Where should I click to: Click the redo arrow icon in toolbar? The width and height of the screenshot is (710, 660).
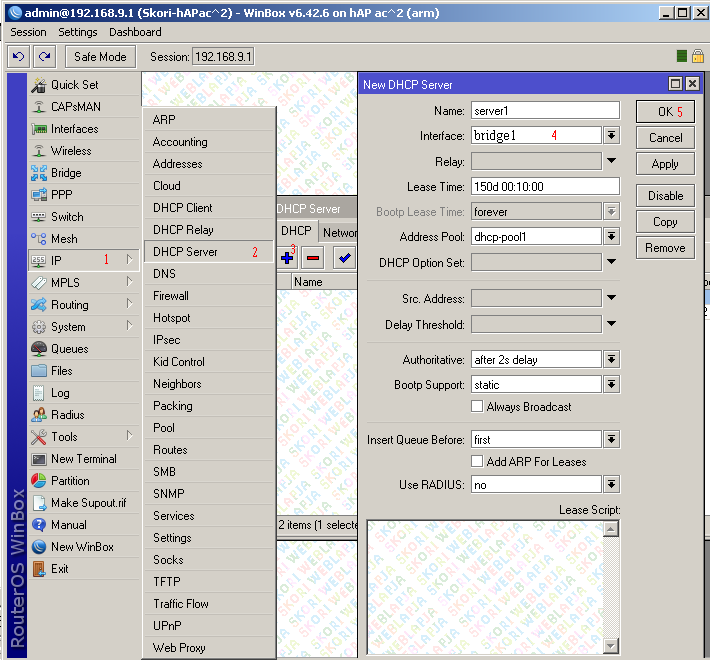tap(44, 57)
